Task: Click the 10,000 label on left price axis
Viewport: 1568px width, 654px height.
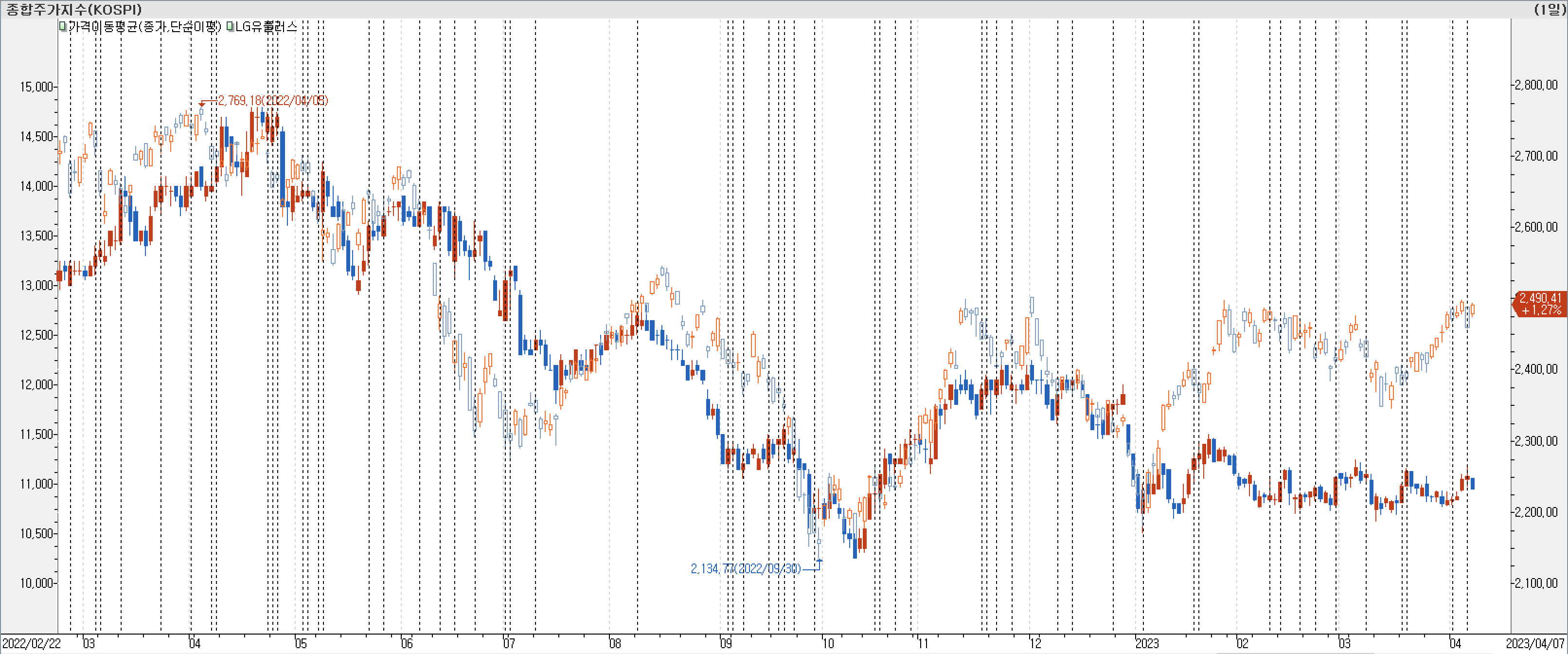Action: click(x=36, y=583)
